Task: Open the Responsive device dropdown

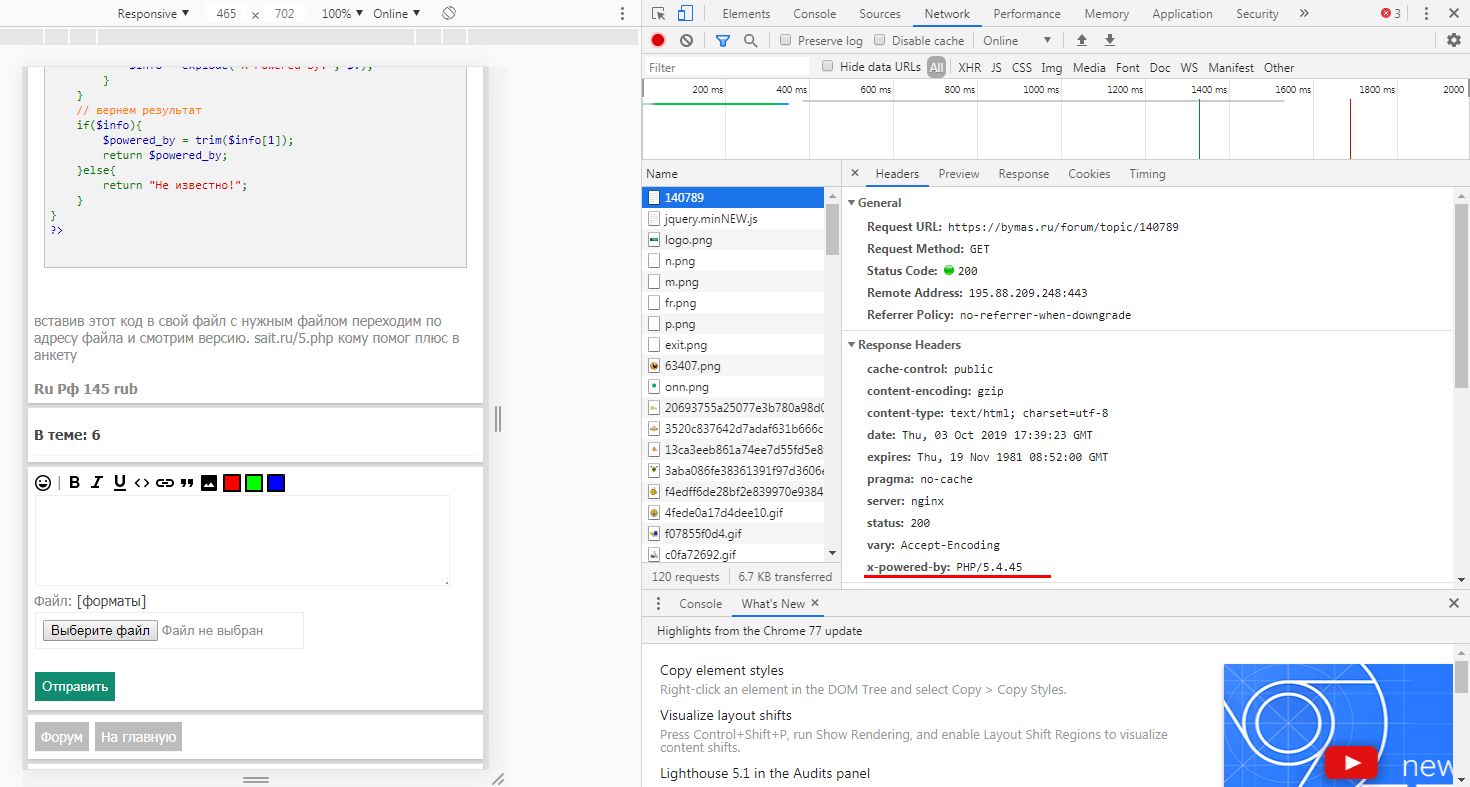Action: click(x=153, y=14)
